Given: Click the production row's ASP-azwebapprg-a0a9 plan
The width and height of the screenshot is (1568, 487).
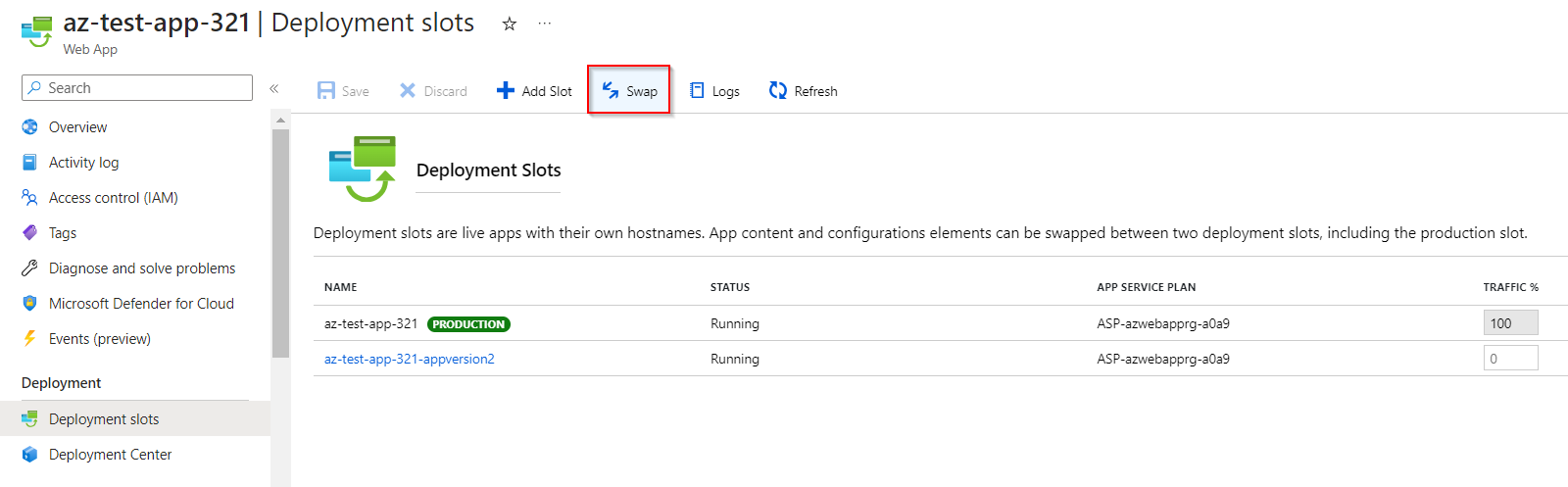Looking at the screenshot, I should 1163,323.
